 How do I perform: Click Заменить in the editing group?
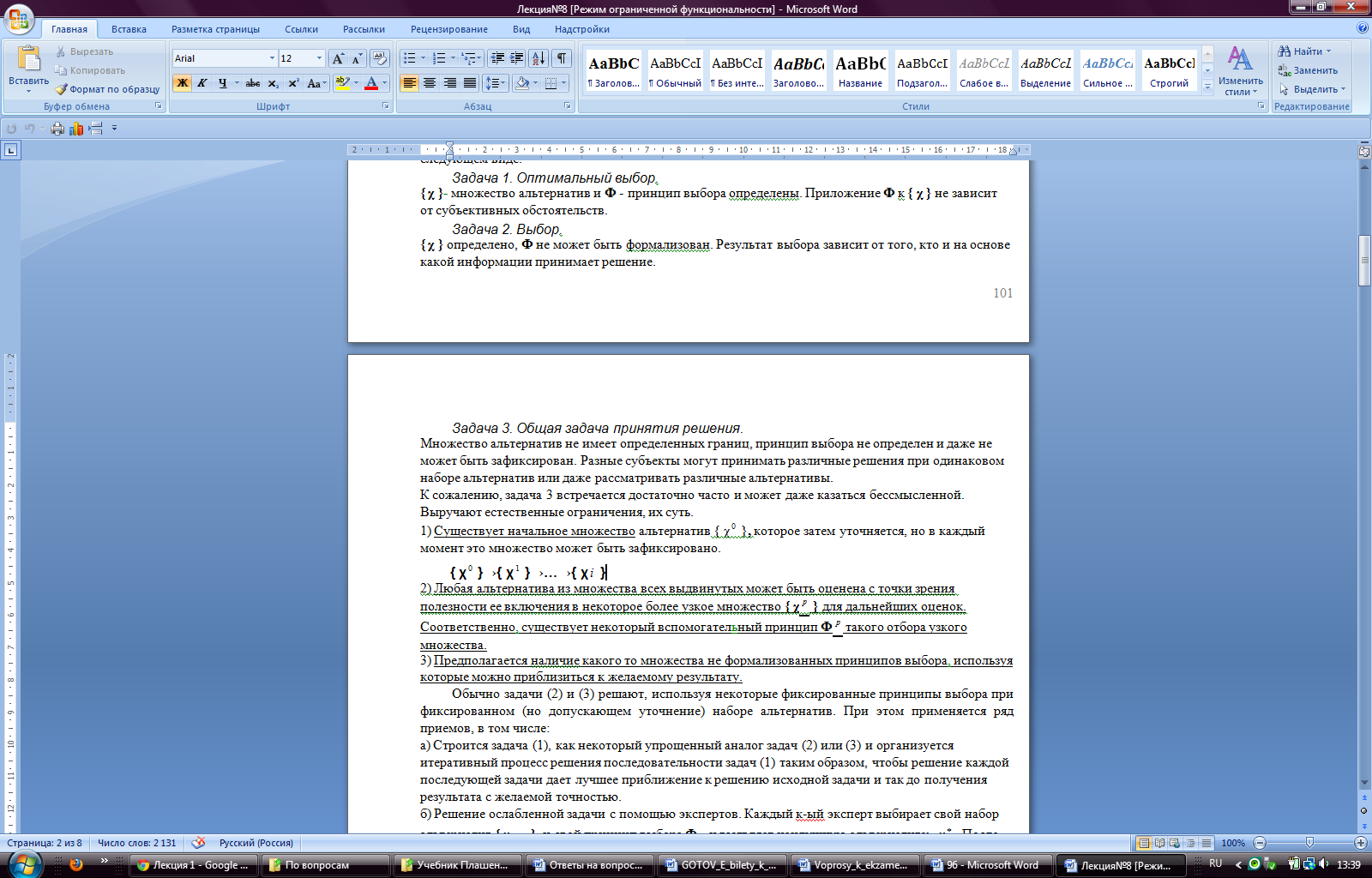(x=1309, y=70)
